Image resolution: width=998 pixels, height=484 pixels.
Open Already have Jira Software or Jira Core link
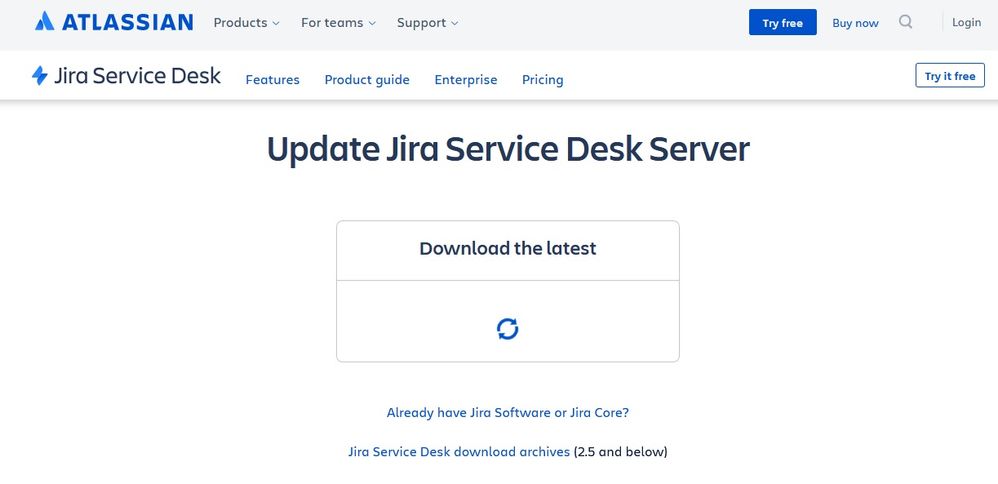point(507,412)
